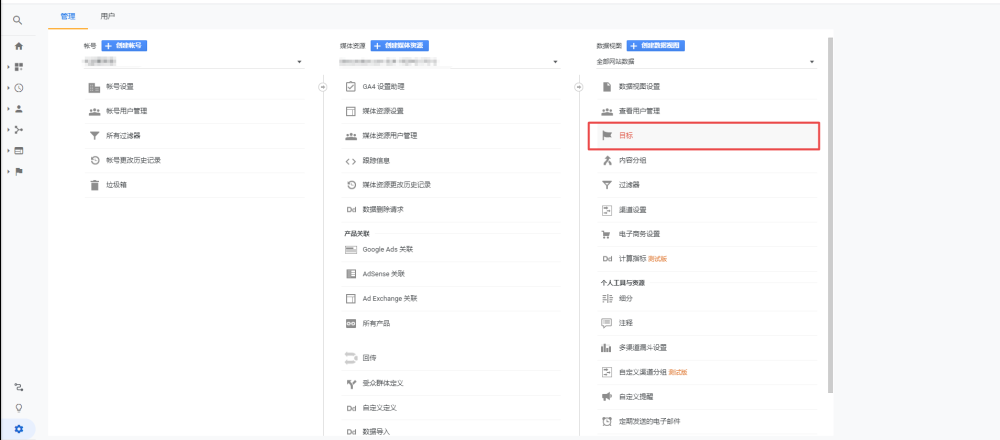Open the Admin gear icon at bottom

pos(18,429)
